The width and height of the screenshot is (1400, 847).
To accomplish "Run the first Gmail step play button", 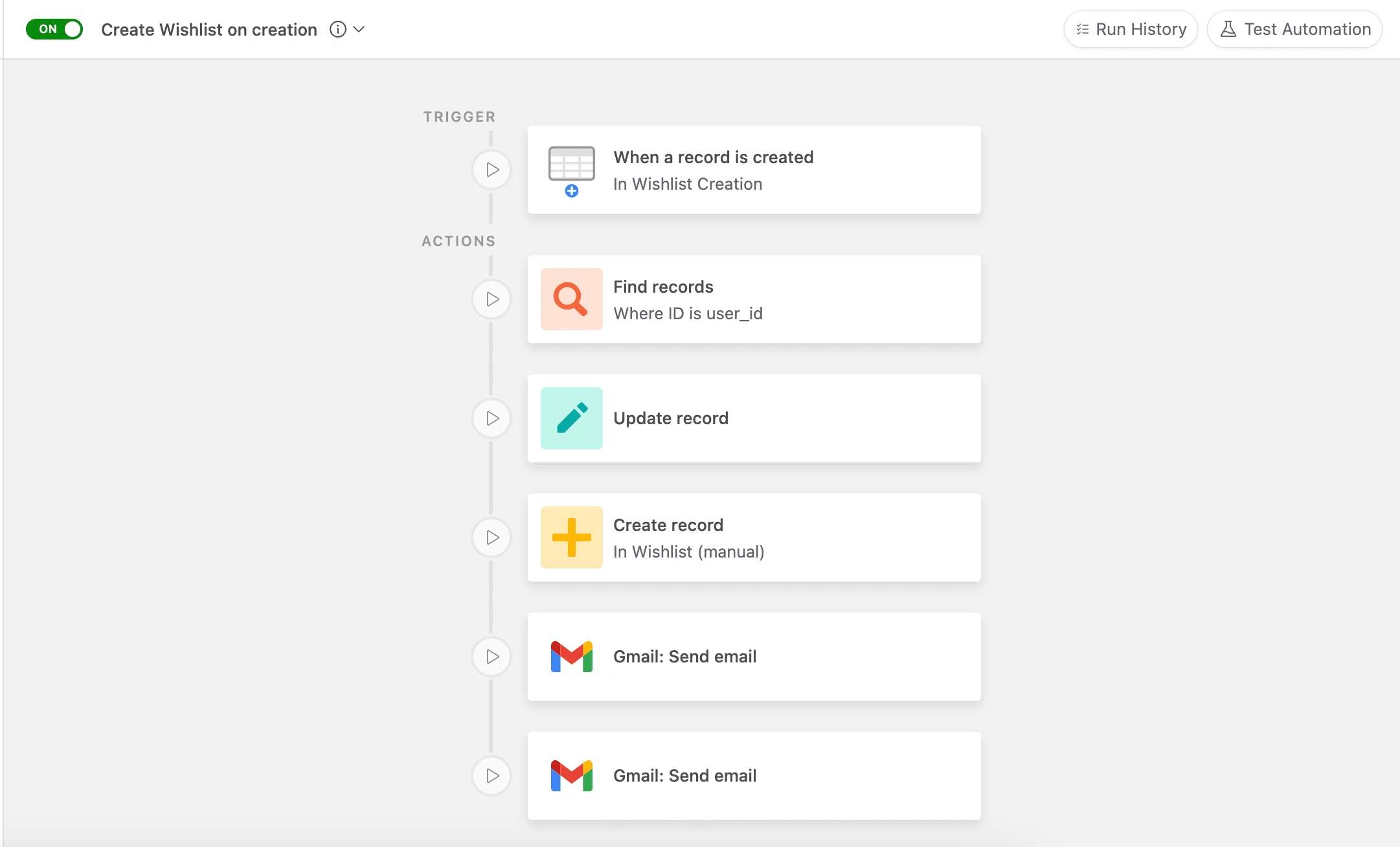I will [x=492, y=657].
